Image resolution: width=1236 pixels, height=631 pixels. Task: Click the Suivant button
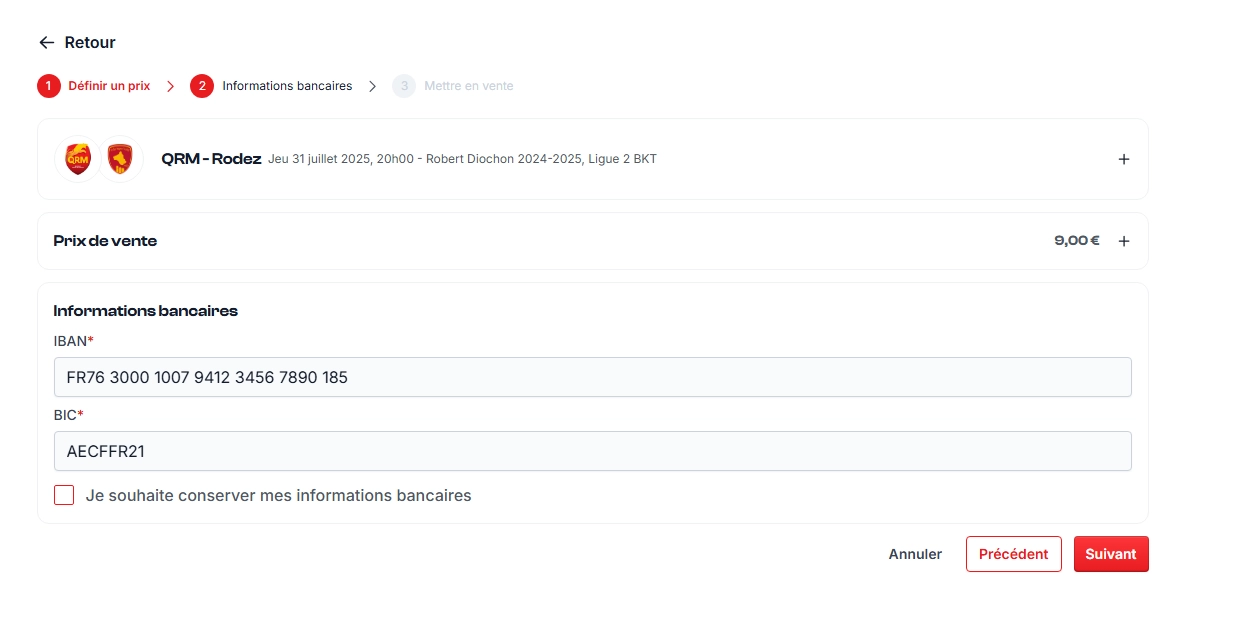point(1111,554)
